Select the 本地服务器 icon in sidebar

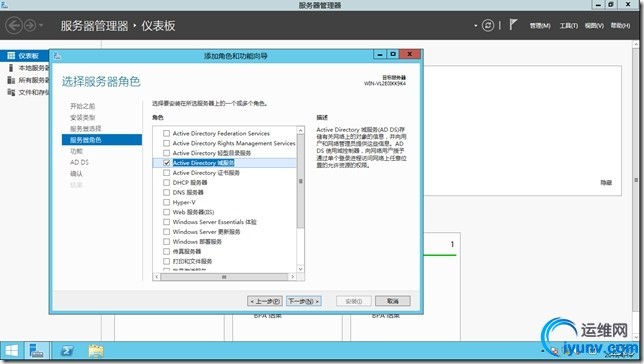(x=11, y=68)
